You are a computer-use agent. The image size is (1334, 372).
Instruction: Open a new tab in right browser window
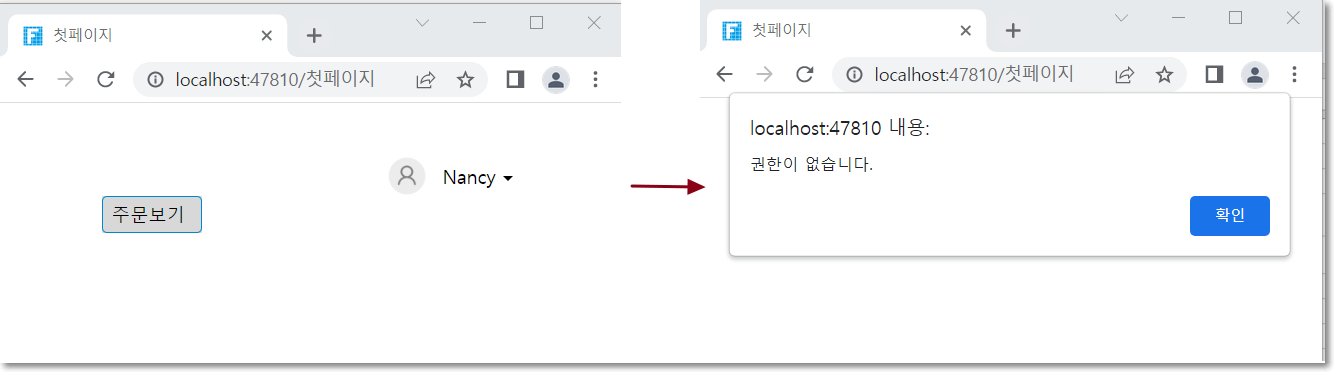tap(1013, 30)
